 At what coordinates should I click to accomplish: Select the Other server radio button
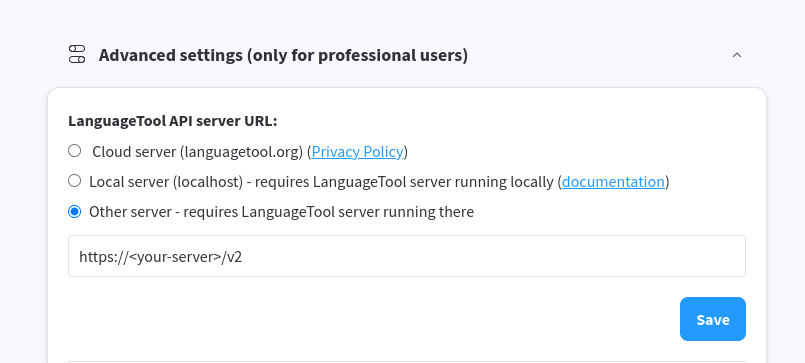coord(75,212)
